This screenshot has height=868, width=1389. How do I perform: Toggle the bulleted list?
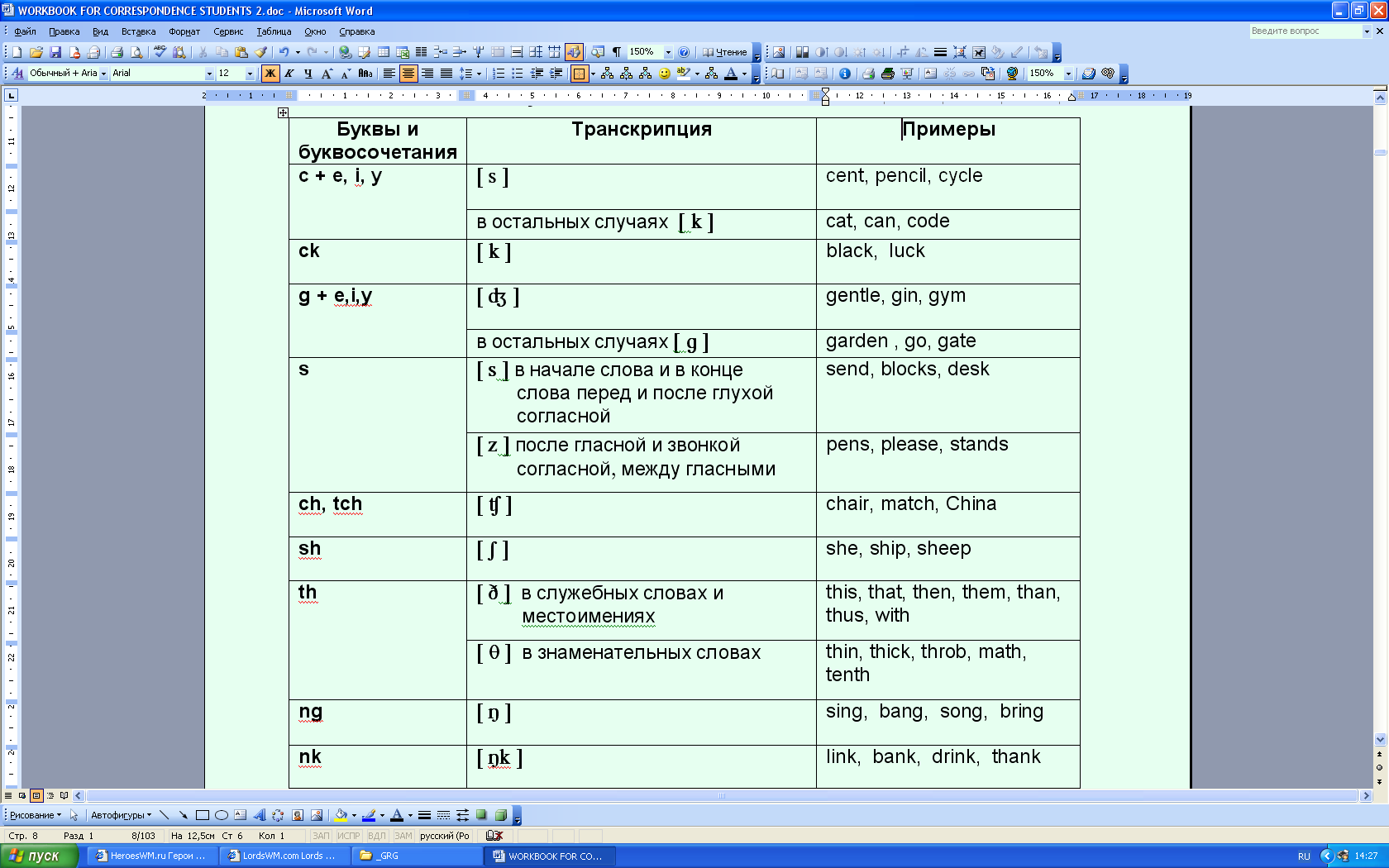click(x=518, y=74)
